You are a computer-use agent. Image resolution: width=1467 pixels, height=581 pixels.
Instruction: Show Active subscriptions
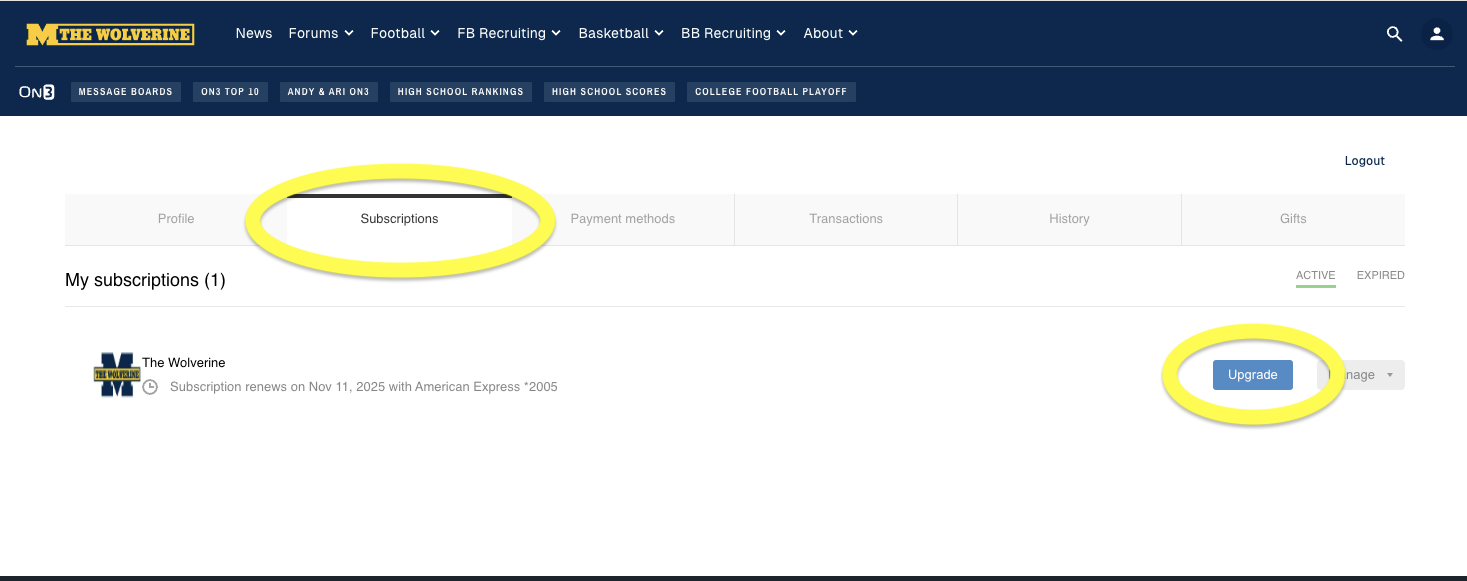coord(1316,276)
